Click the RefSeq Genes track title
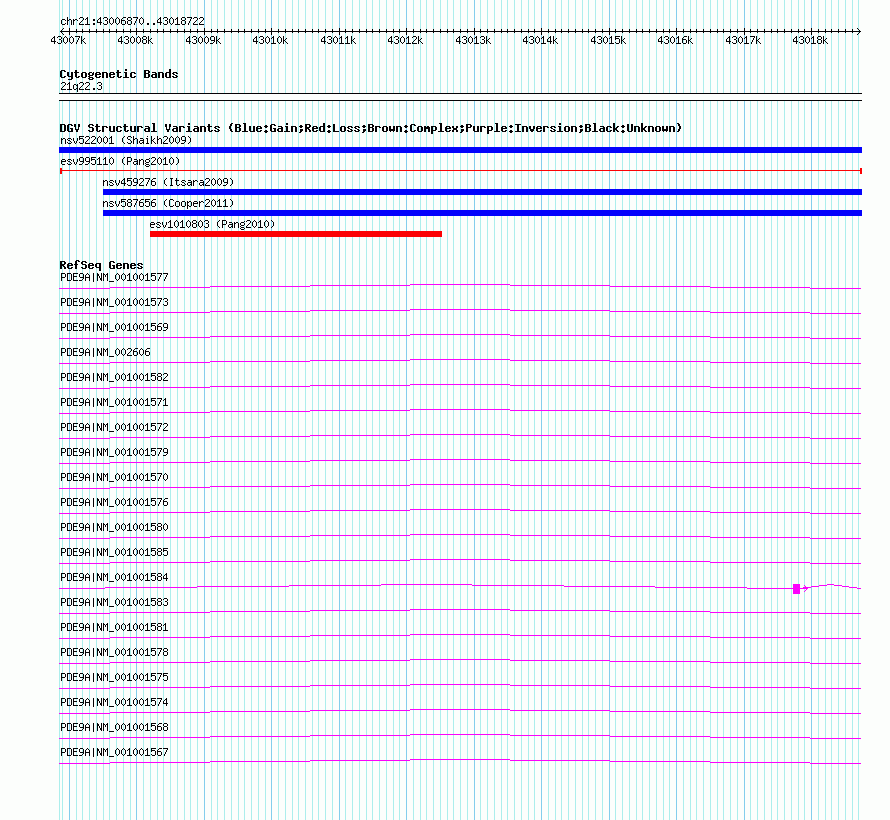This screenshot has height=820, width=890. [101, 265]
